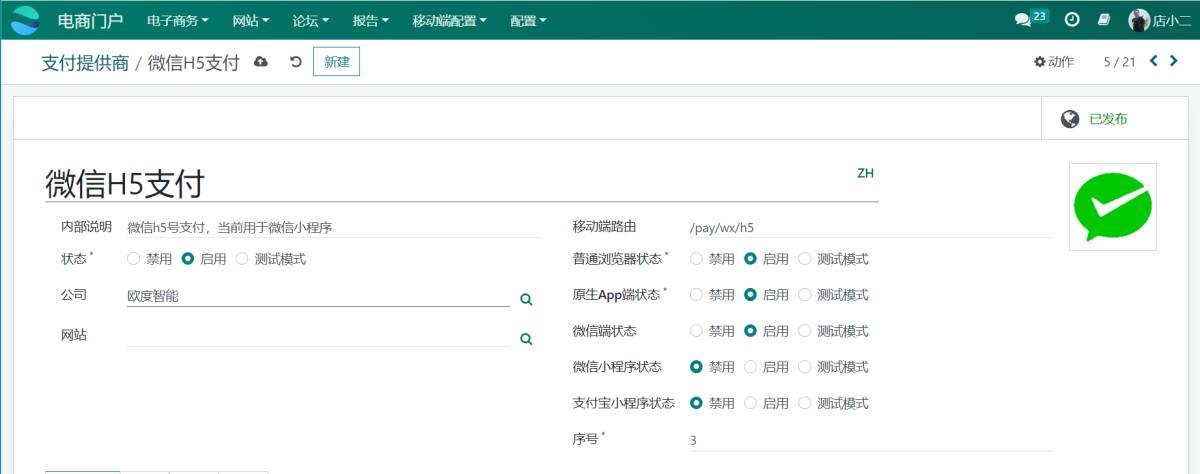Edit the 序号 field value 3
Image resolution: width=1200 pixels, height=474 pixels.
[871, 440]
